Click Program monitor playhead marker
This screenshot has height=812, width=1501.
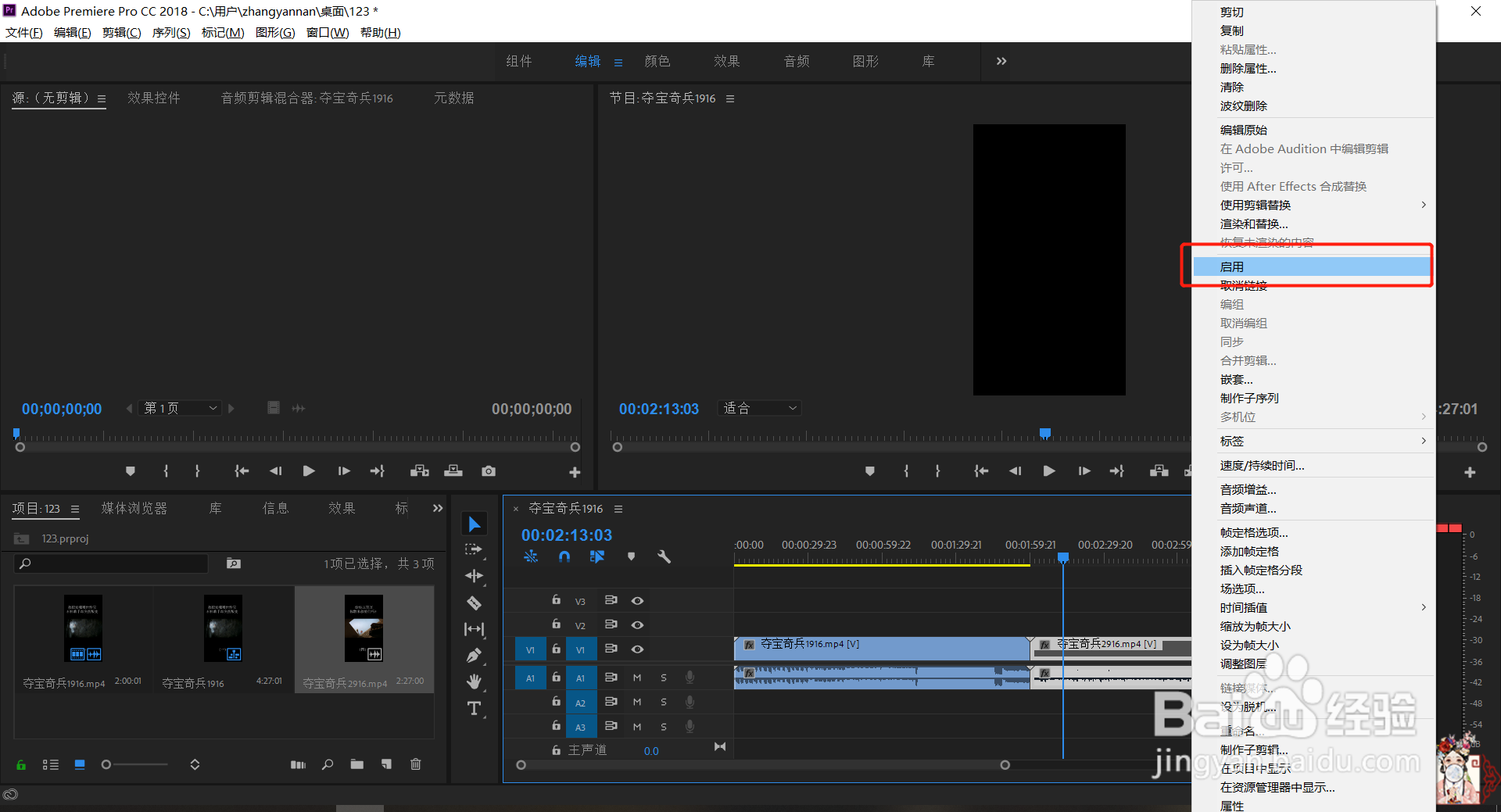coord(1045,433)
